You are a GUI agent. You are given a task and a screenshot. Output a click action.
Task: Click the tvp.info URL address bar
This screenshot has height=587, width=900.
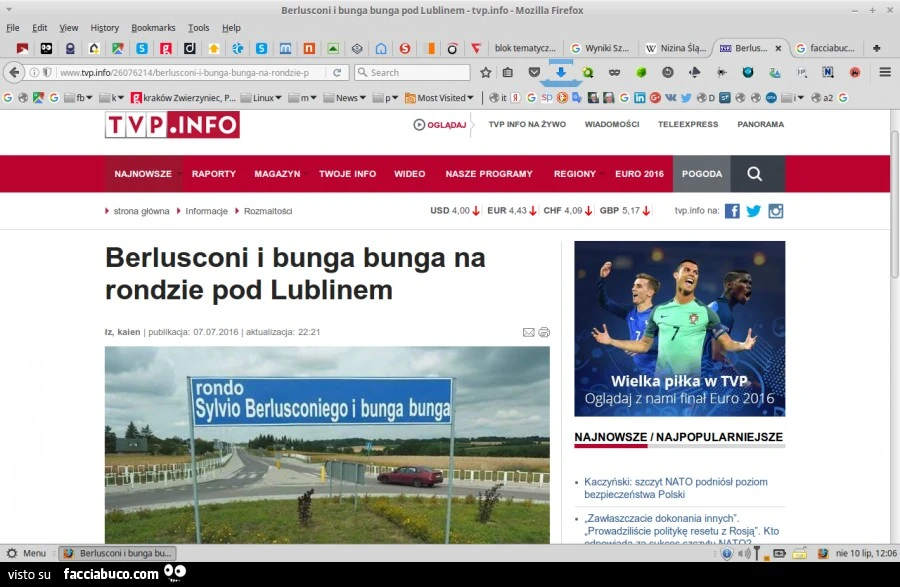[x=184, y=72]
